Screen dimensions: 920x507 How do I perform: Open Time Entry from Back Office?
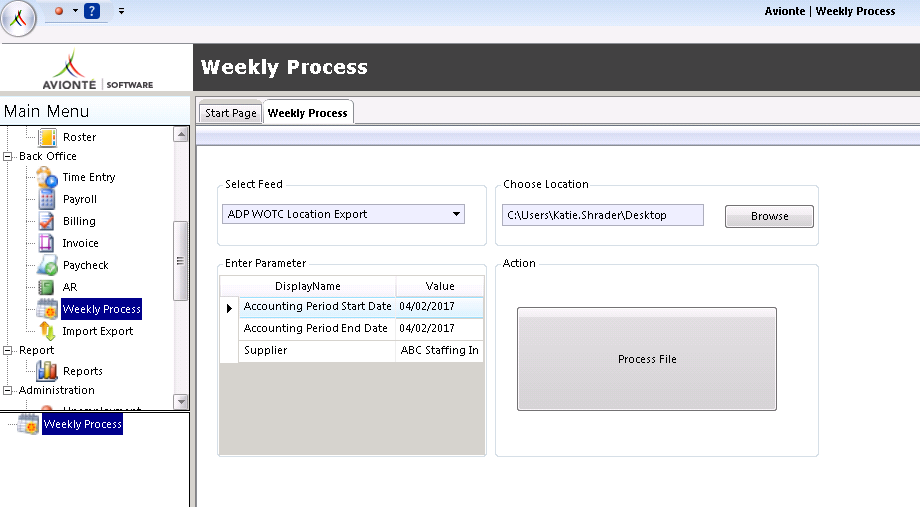[89, 177]
